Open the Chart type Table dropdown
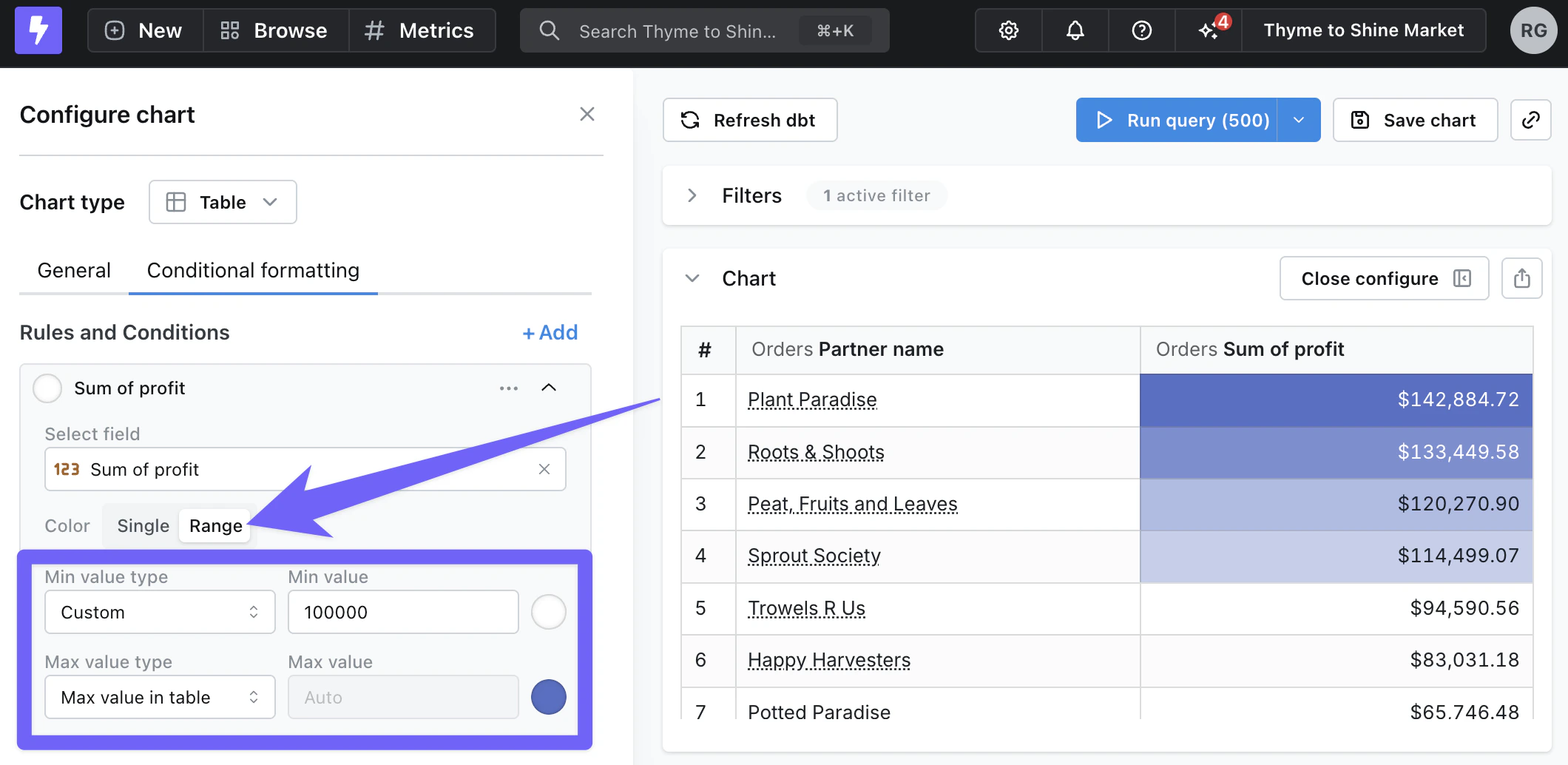This screenshot has width=1568, height=765. point(223,202)
